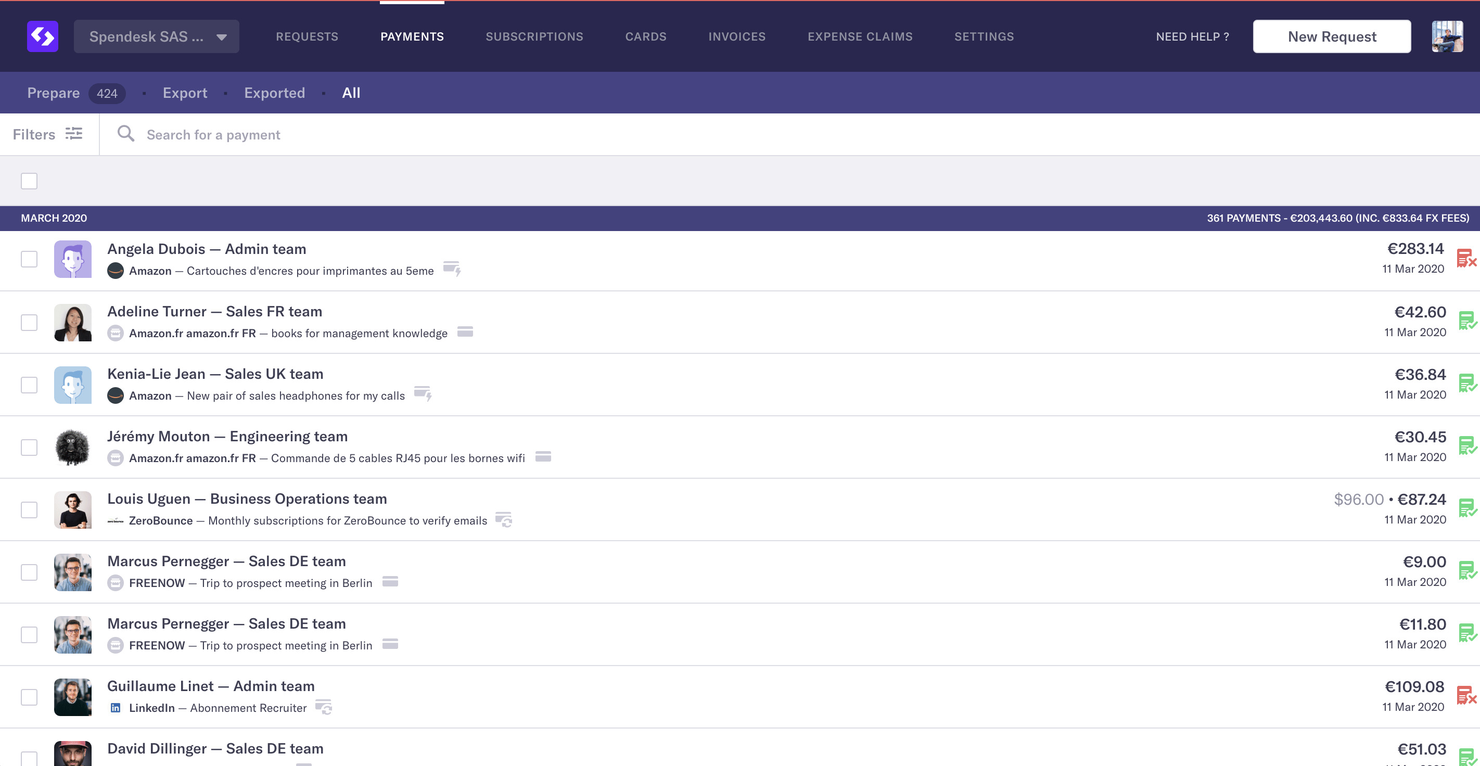Image resolution: width=1480 pixels, height=766 pixels.
Task: Open the Spendesk SAS organization dropdown
Action: click(x=156, y=36)
